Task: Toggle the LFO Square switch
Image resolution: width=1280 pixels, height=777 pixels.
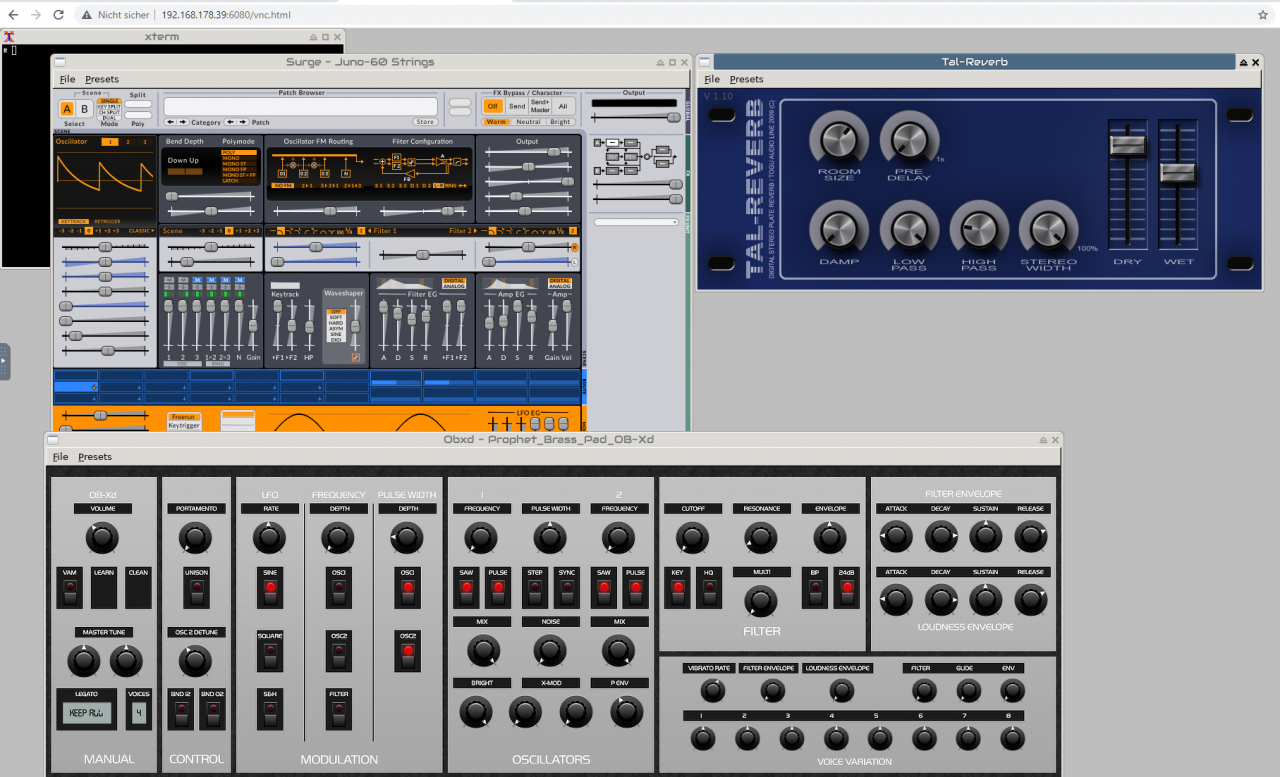Action: tap(269, 656)
